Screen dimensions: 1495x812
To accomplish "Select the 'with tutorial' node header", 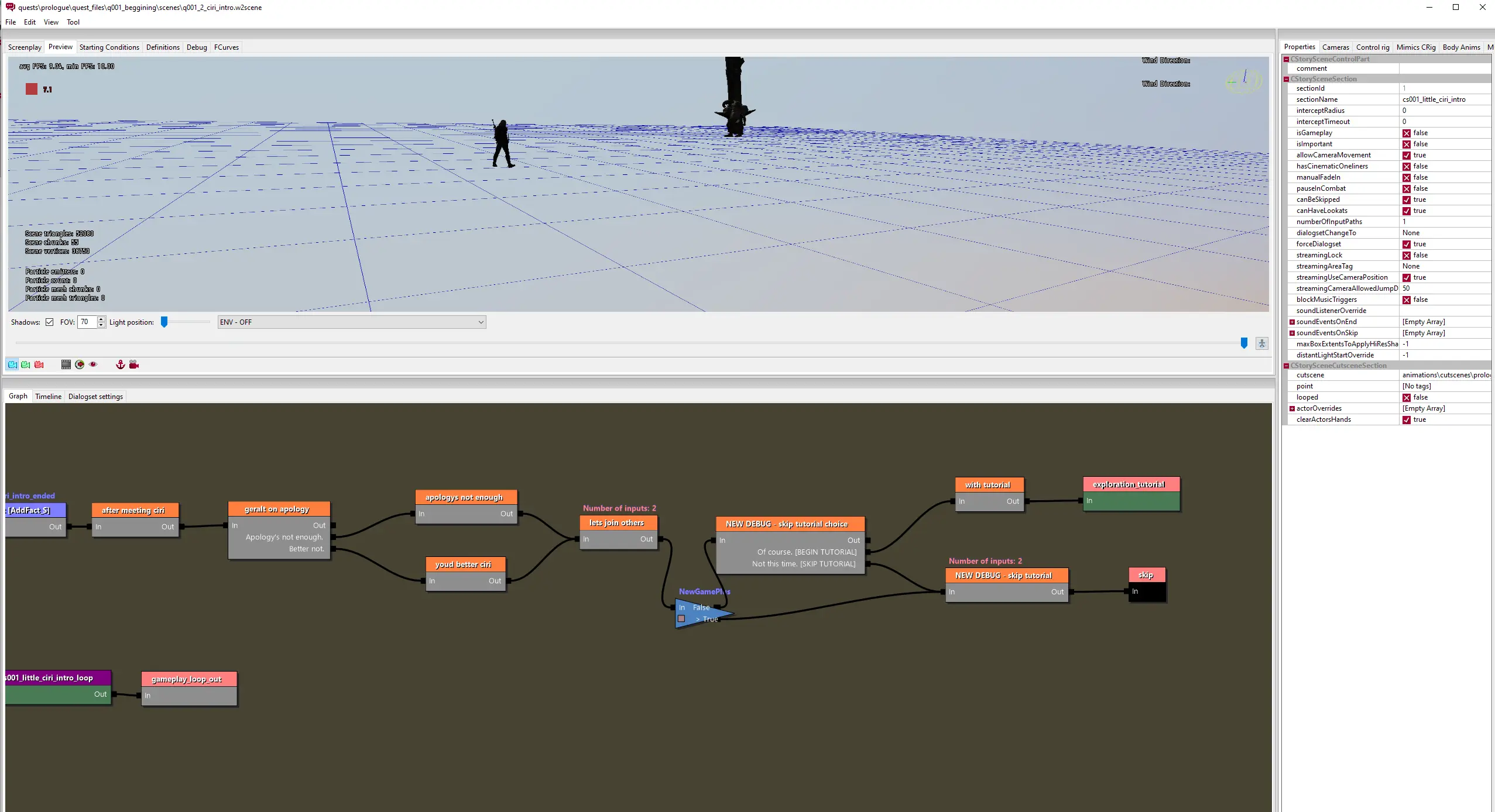I will [x=990, y=484].
